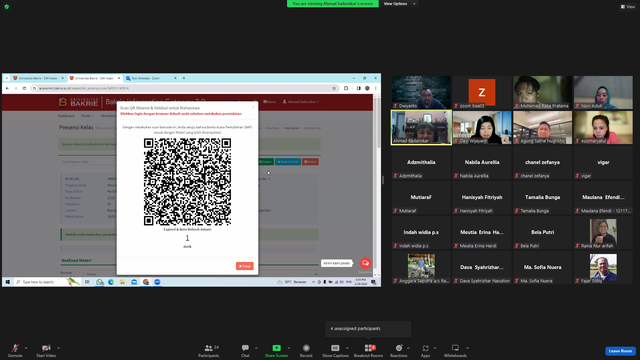Expand audio options arrow next to Unmute
The width and height of the screenshot is (640, 360).
[x=26, y=348]
